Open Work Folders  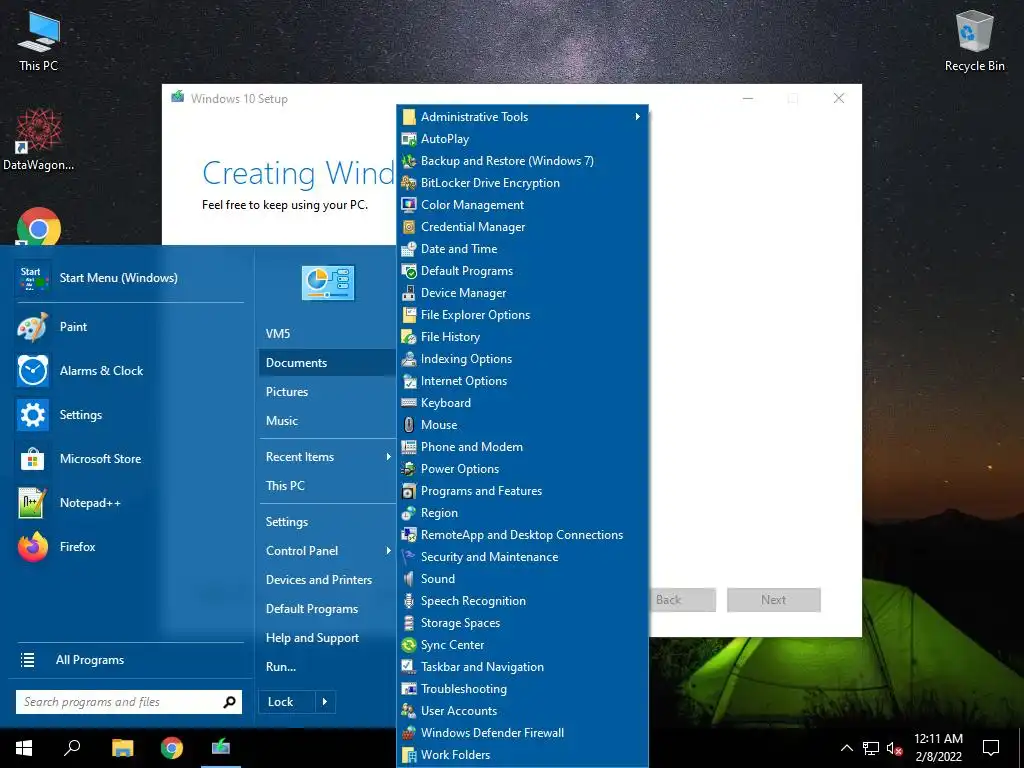[522, 755]
